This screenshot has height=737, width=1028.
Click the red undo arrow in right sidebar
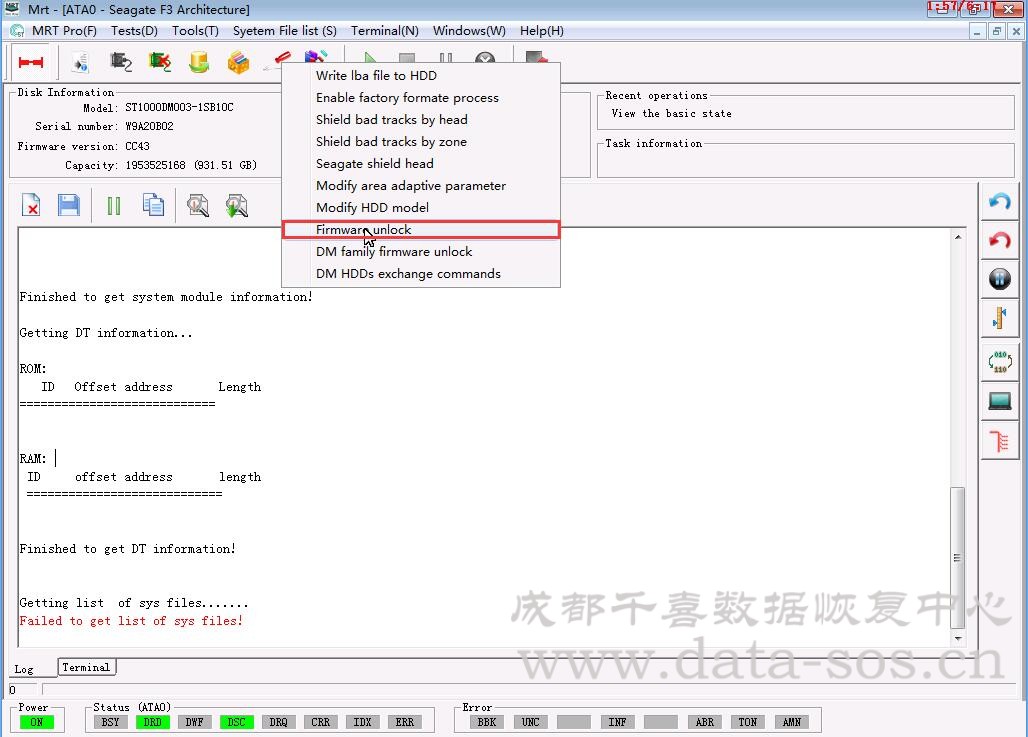(999, 241)
